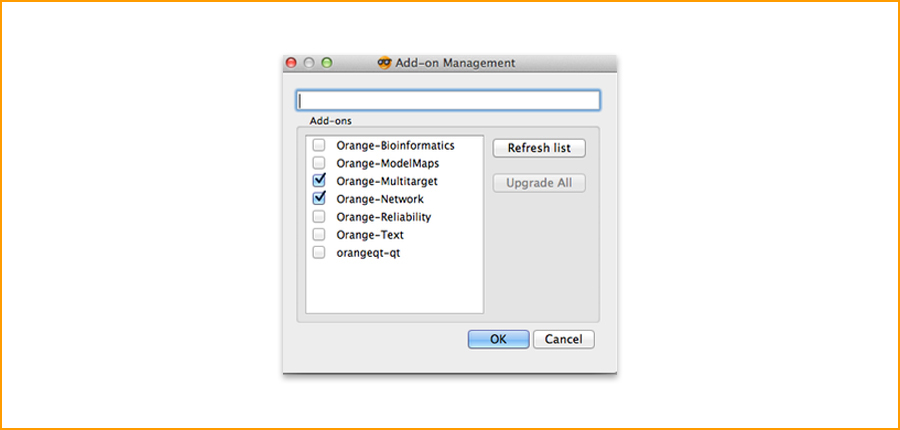Select the Orange-Multitarget label
Viewport: 900px width, 430px height.
point(387,181)
